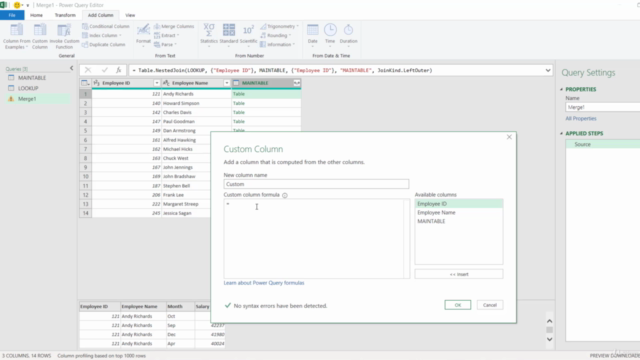The width and height of the screenshot is (640, 360).
Task: Open the Custom Column ribbon icon
Action: coord(40,36)
